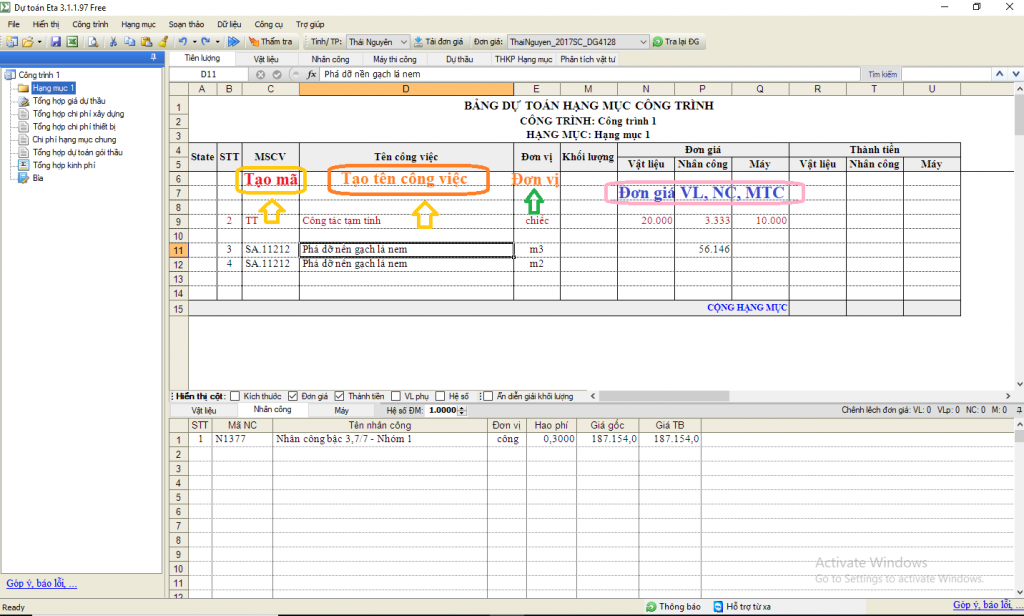Click the Excel export icon
Image resolution: width=1024 pixels, height=616 pixels.
[72, 42]
